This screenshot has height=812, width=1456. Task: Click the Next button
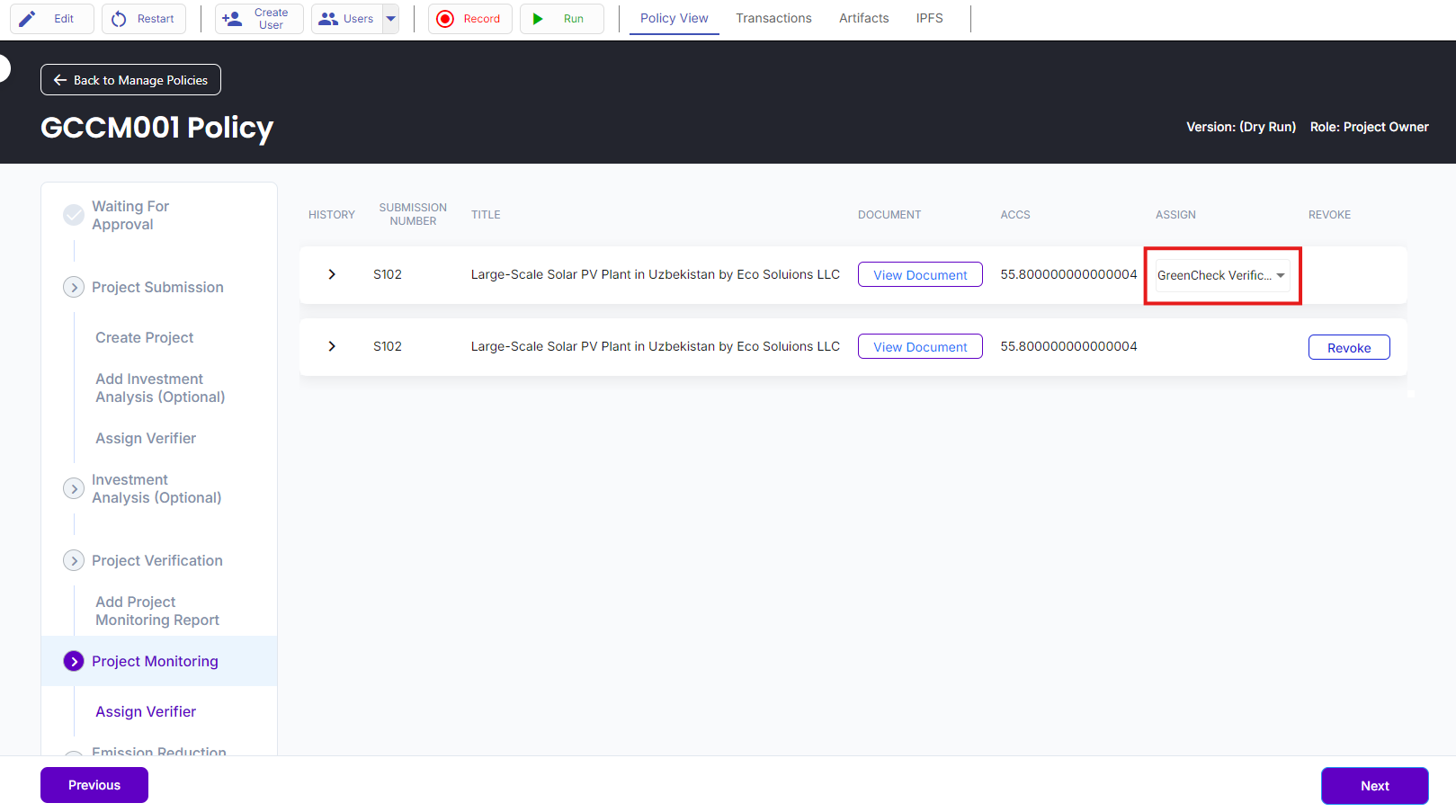pos(1374,786)
